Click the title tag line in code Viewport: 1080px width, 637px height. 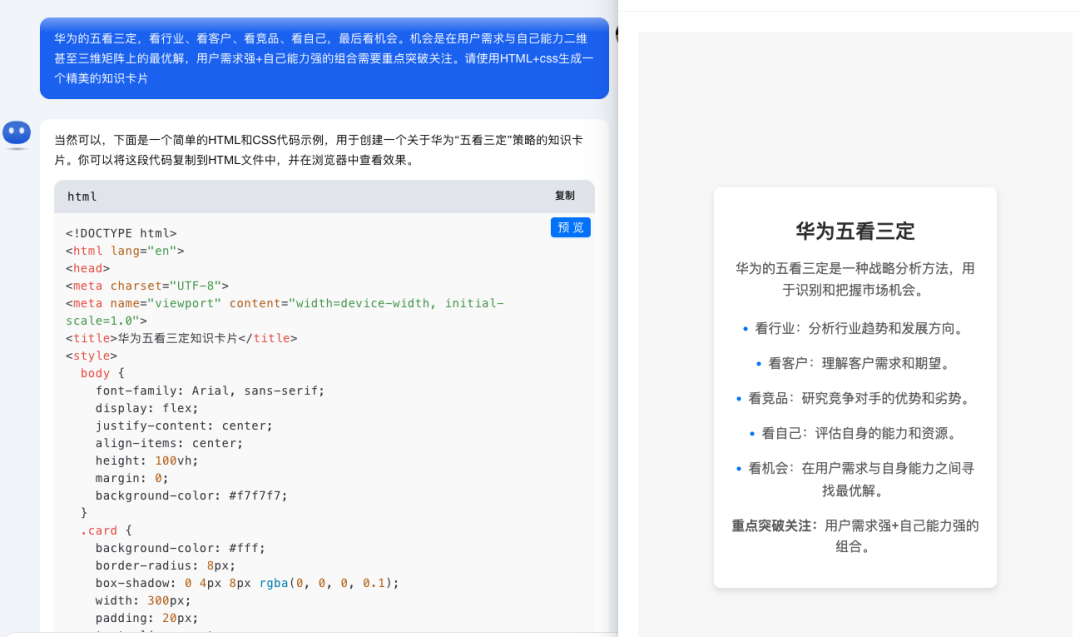tap(181, 338)
